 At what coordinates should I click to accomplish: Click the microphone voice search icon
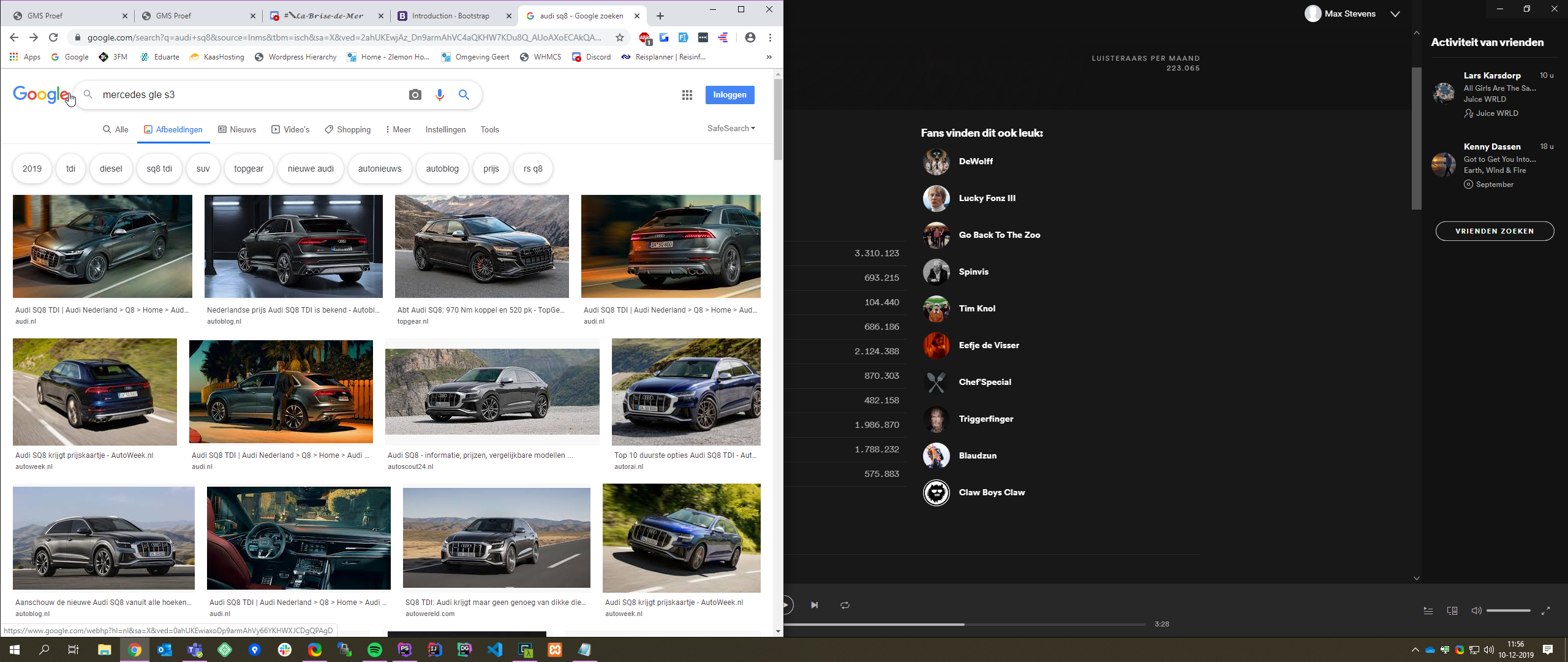[x=439, y=95]
